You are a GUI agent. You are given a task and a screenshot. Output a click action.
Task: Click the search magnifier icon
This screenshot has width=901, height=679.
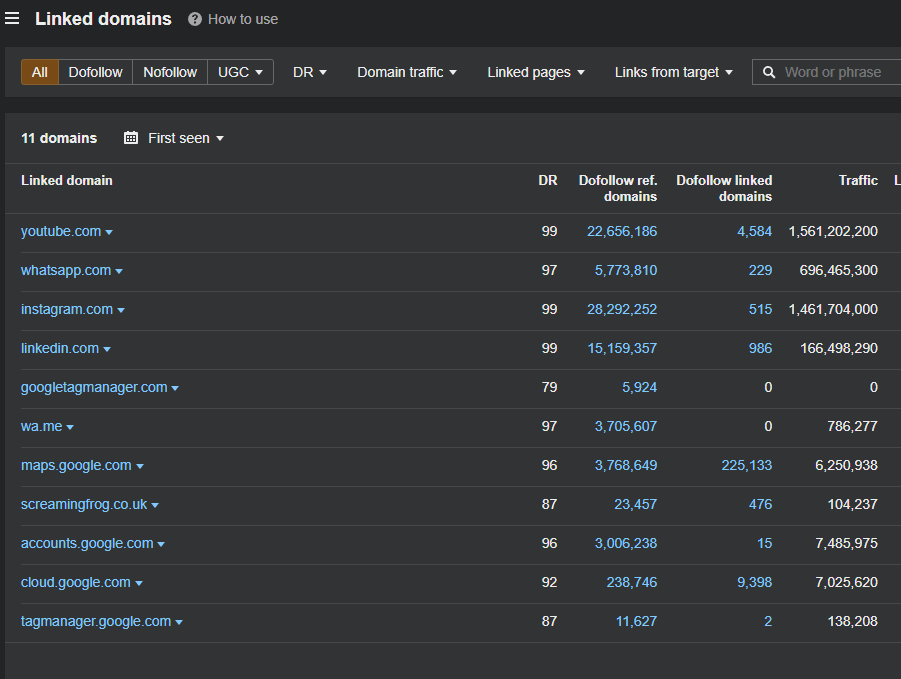[x=768, y=72]
